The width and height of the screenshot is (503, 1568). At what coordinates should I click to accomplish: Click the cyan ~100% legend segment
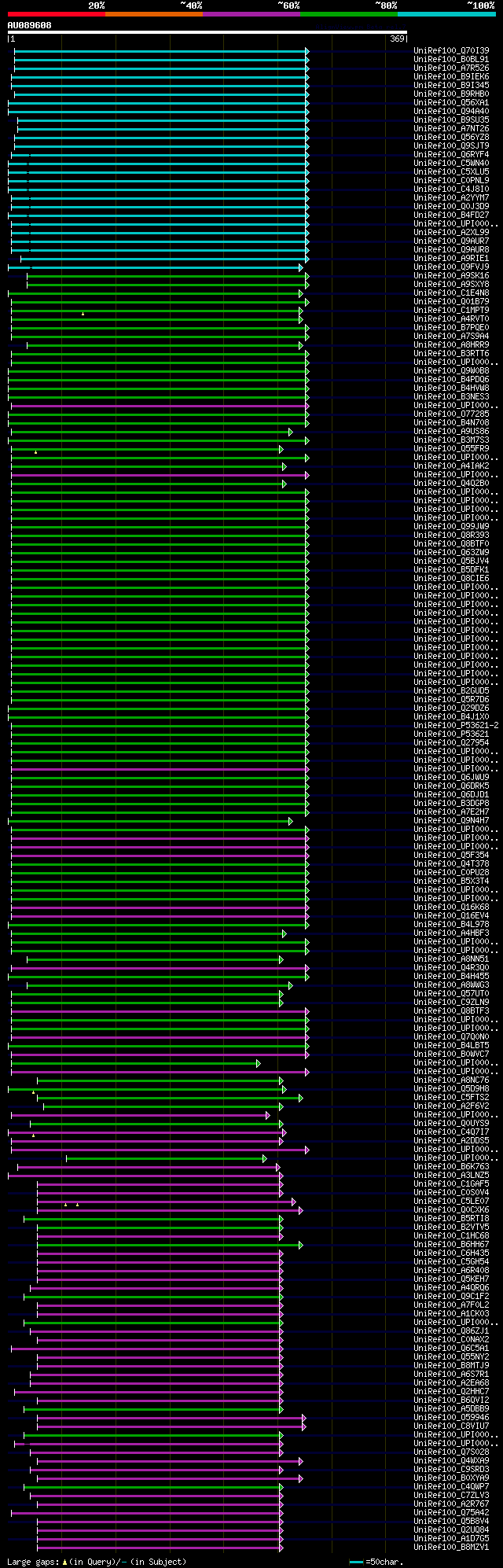pyautogui.click(x=446, y=14)
